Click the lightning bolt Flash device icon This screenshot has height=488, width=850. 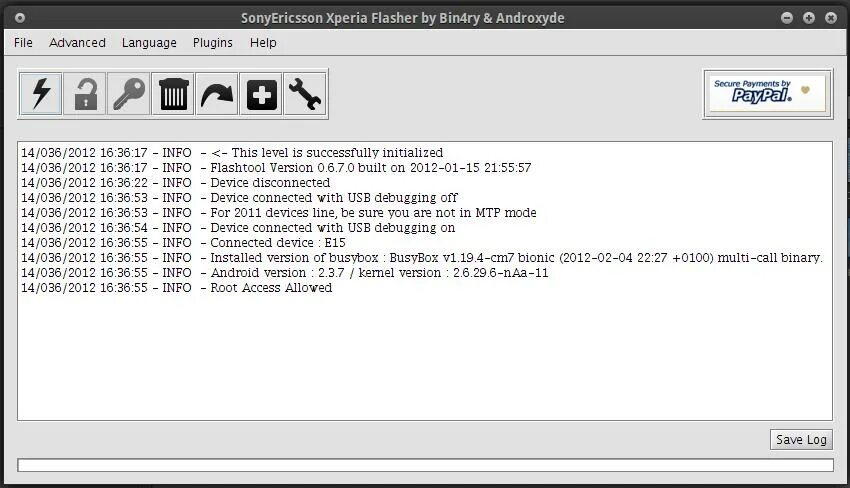click(x=41, y=94)
